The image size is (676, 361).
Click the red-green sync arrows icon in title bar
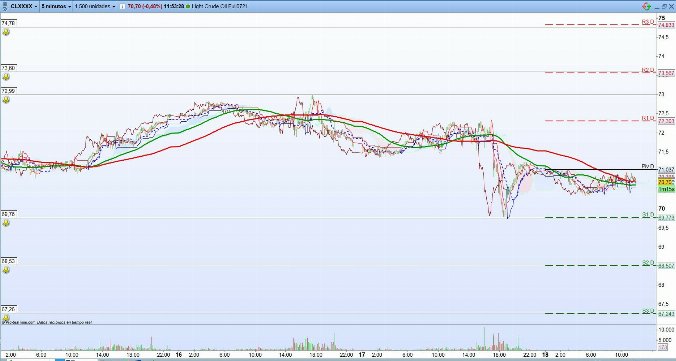coord(646,6)
